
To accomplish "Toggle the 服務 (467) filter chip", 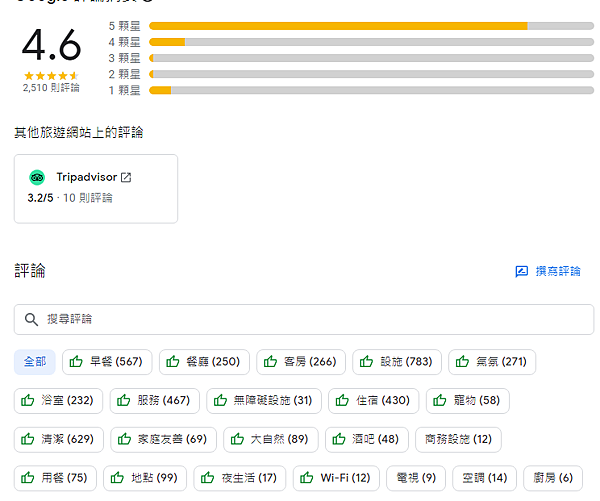I will (x=153, y=401).
